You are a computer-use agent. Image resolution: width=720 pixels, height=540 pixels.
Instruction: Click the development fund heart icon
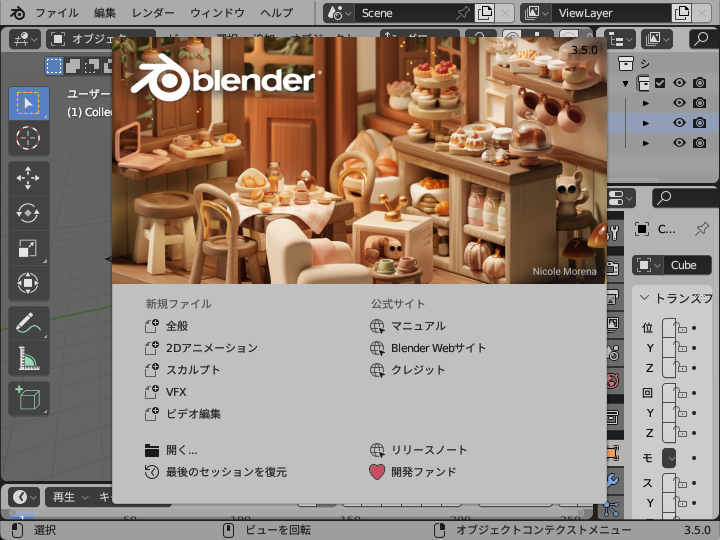click(x=377, y=472)
